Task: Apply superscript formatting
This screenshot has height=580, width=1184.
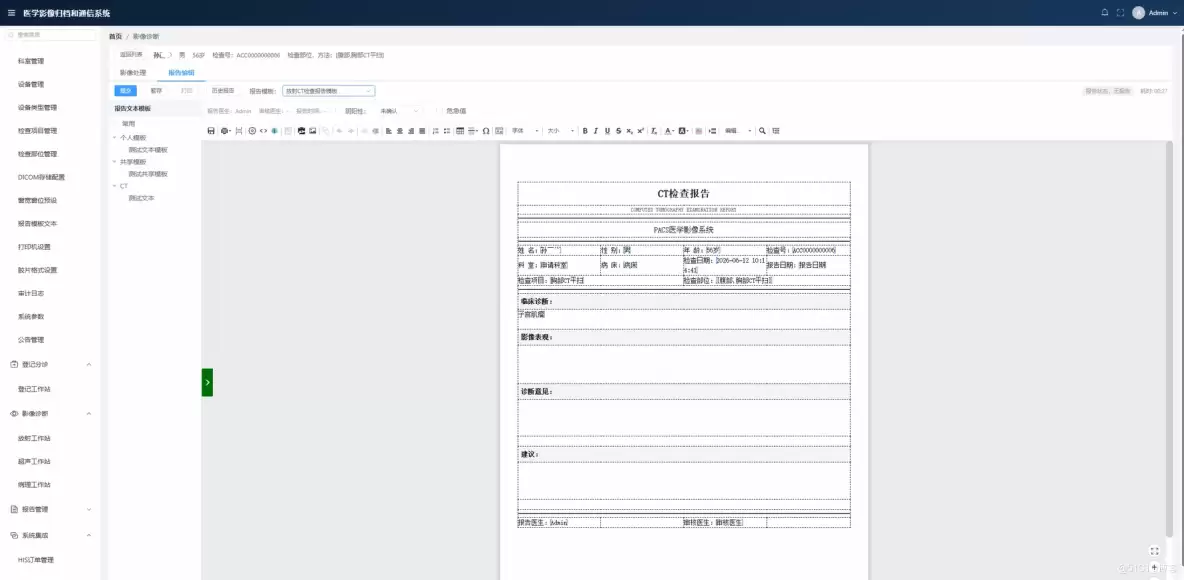Action: (640, 131)
